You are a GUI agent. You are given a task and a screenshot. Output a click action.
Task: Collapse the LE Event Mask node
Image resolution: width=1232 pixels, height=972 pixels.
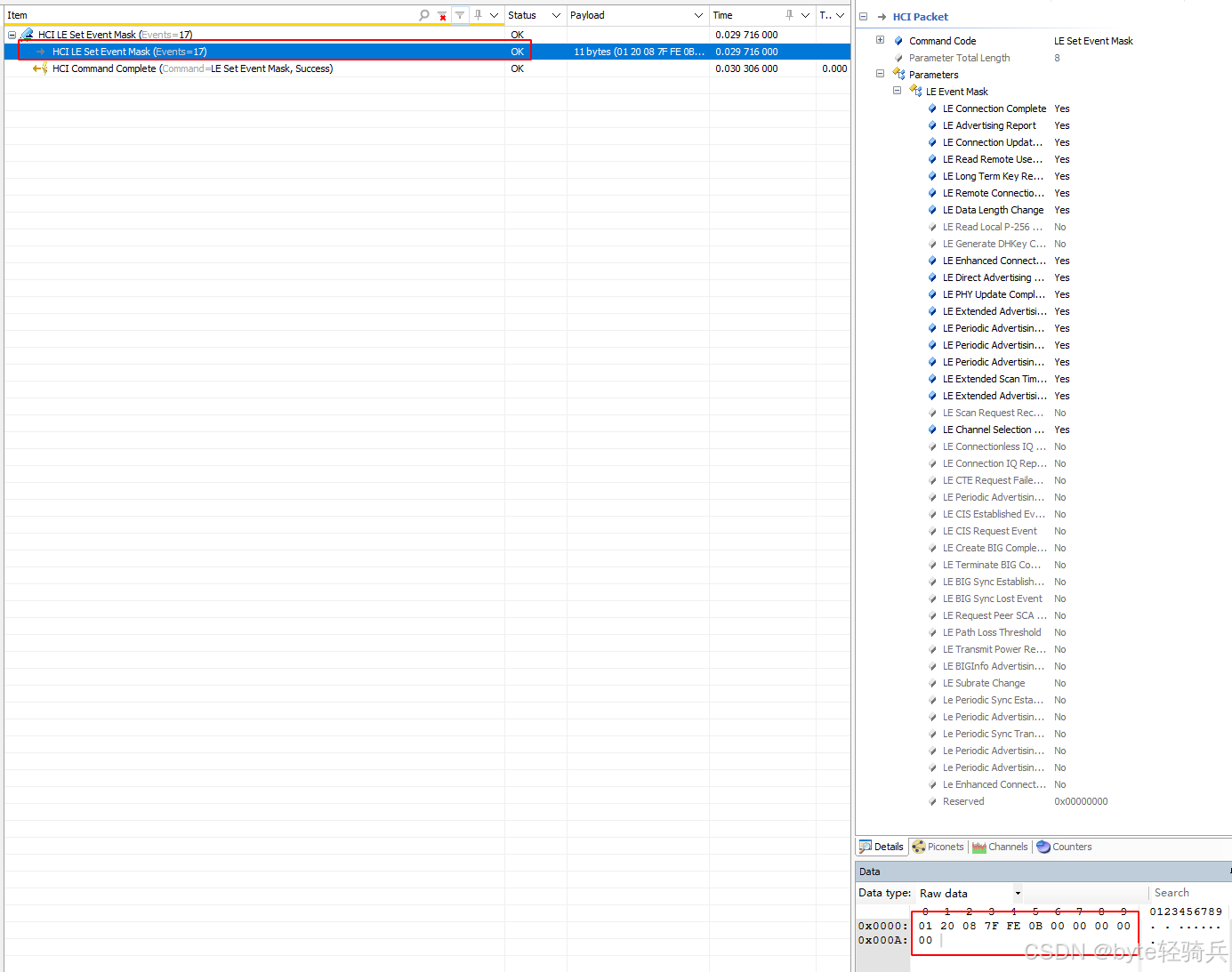coord(897,91)
